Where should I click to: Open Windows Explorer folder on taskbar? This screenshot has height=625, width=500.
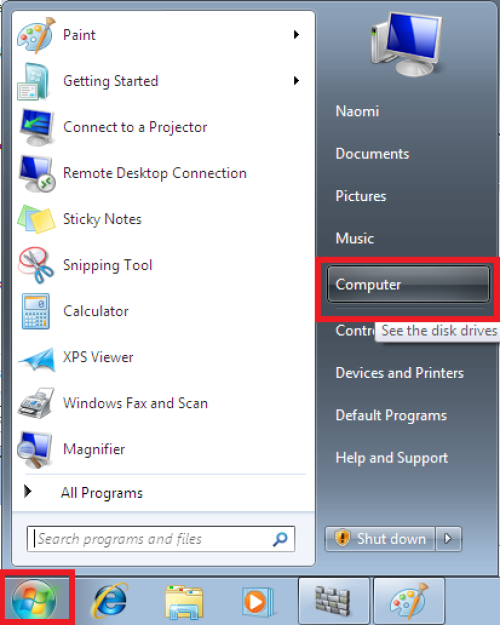pos(184,601)
